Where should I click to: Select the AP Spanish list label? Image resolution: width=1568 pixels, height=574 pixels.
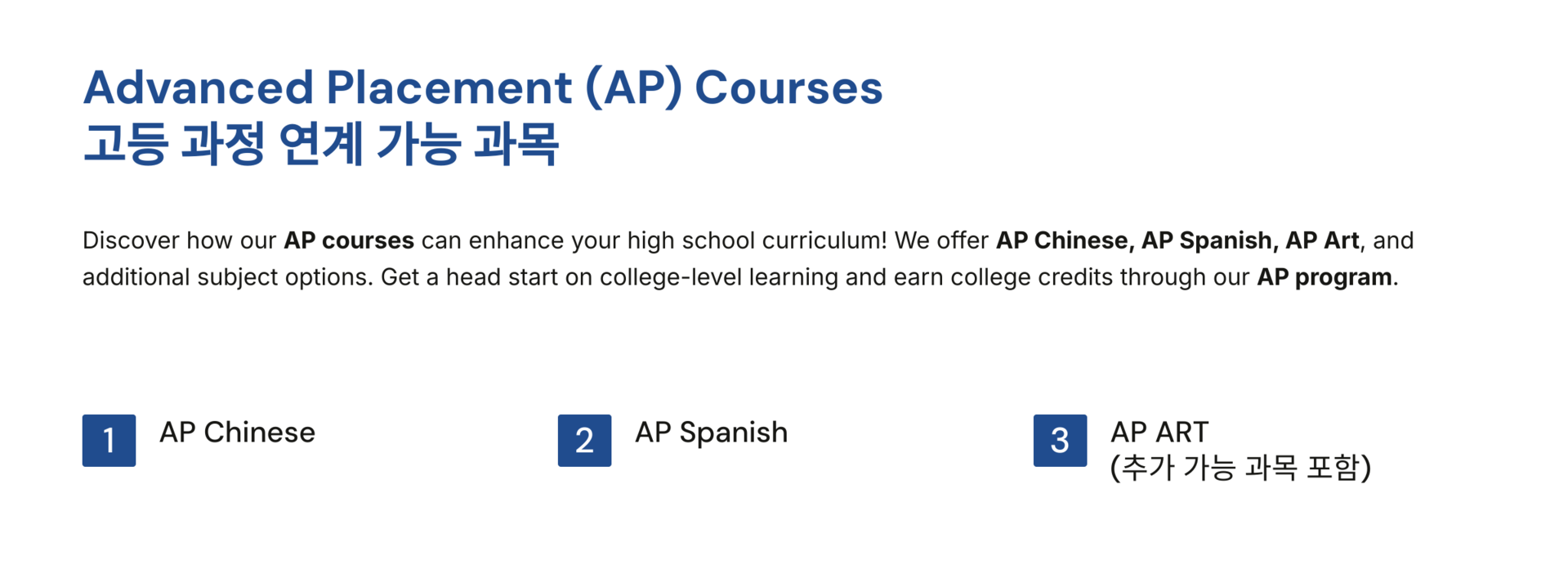point(711,433)
